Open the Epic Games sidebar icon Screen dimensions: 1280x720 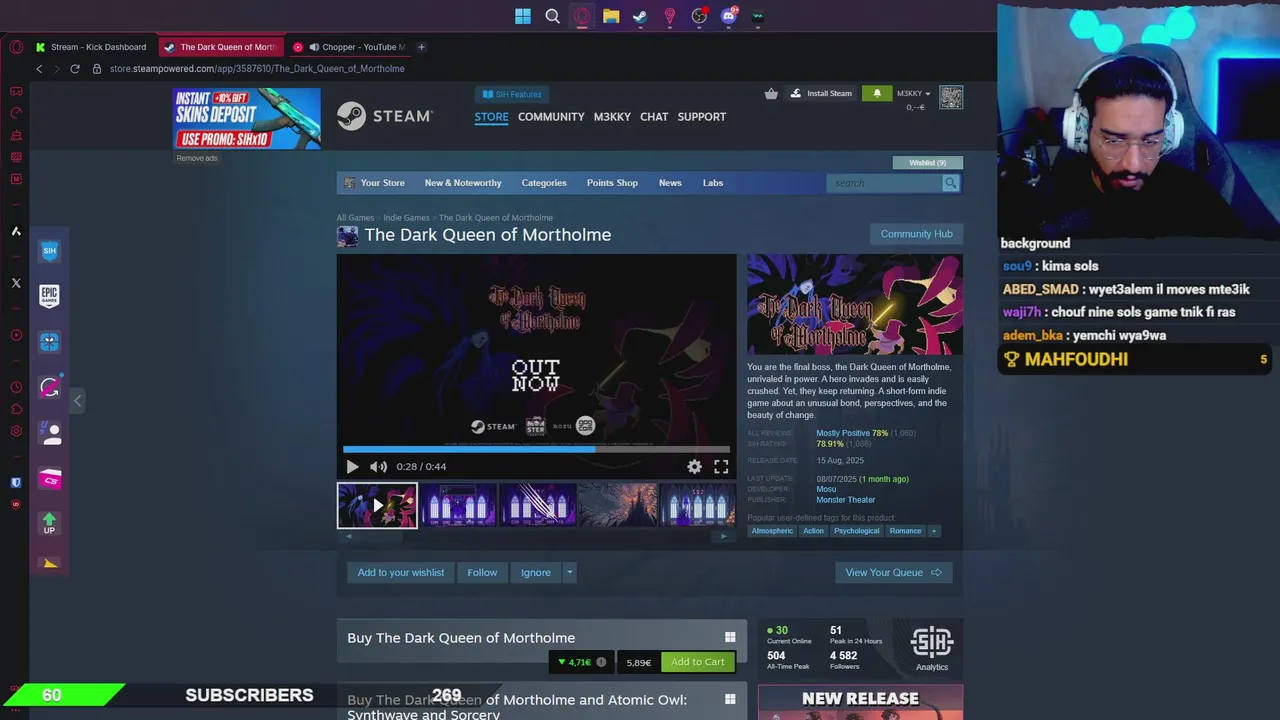49,296
